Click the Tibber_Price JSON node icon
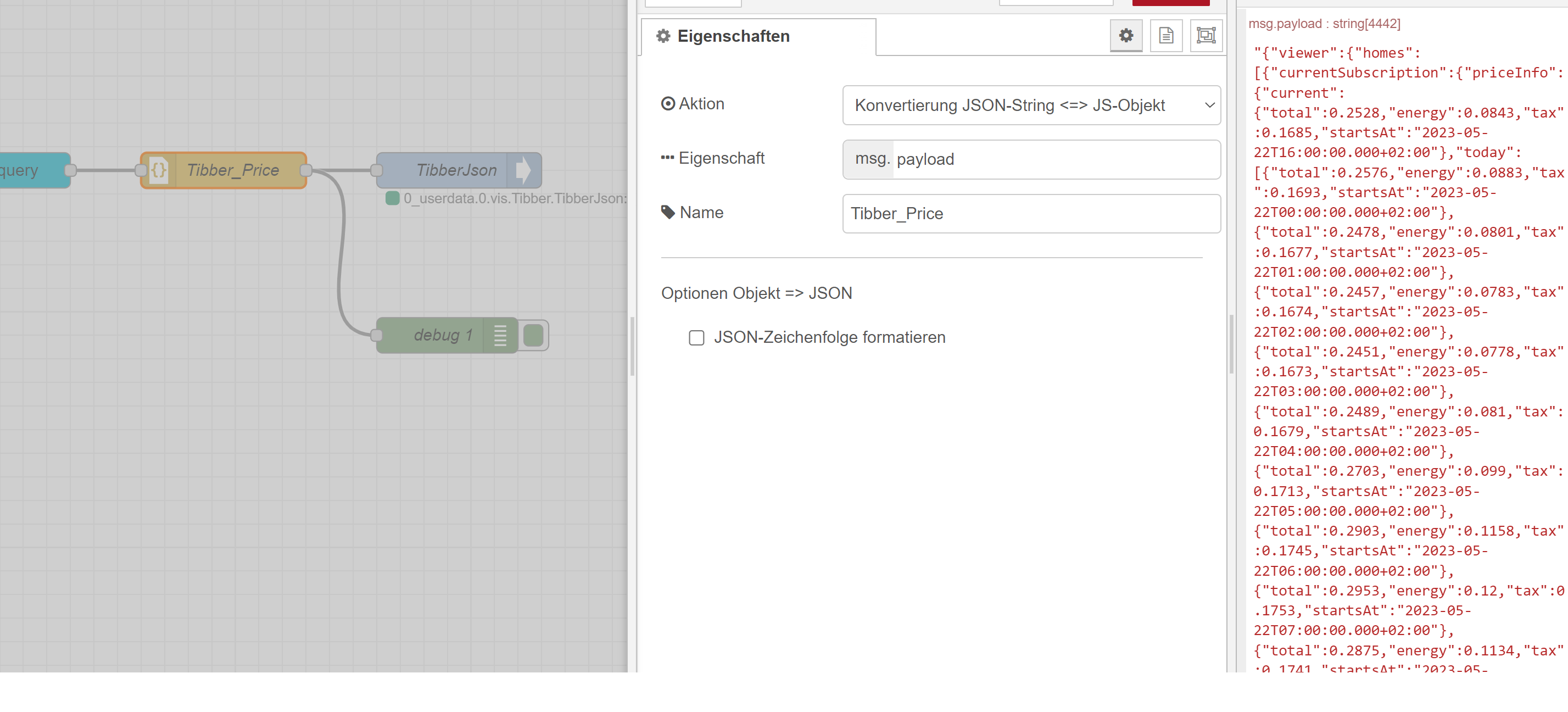The width and height of the screenshot is (1568, 712). coord(158,170)
